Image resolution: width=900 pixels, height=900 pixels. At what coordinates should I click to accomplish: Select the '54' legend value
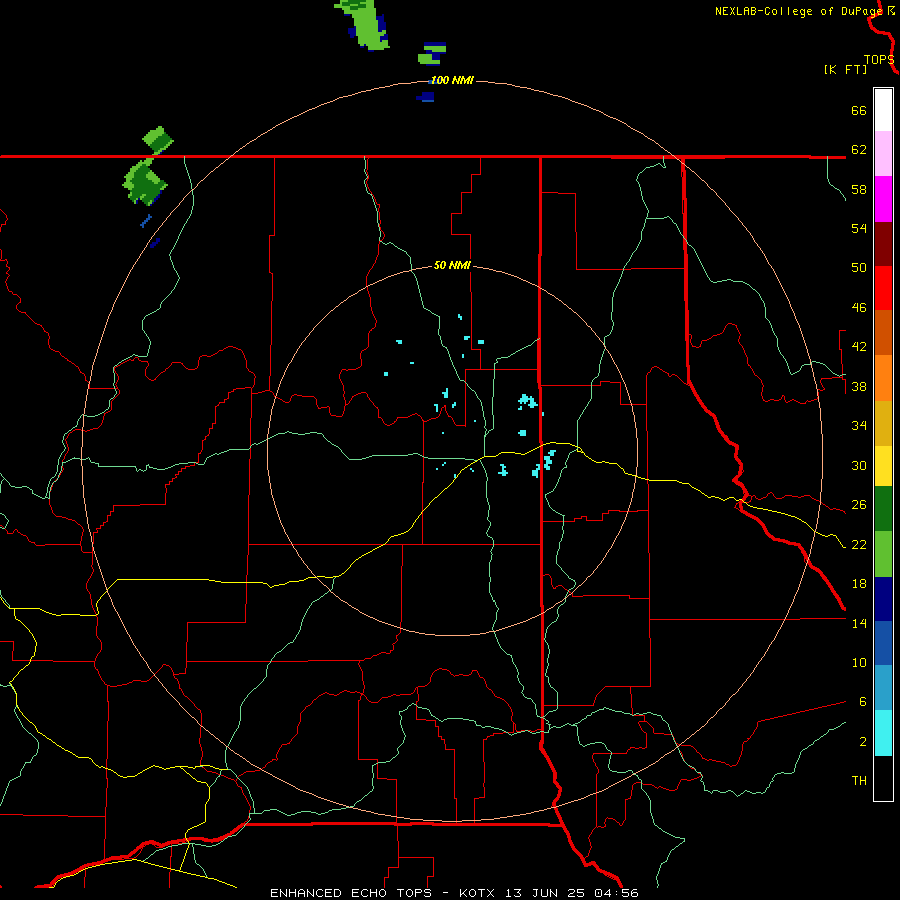pos(859,228)
